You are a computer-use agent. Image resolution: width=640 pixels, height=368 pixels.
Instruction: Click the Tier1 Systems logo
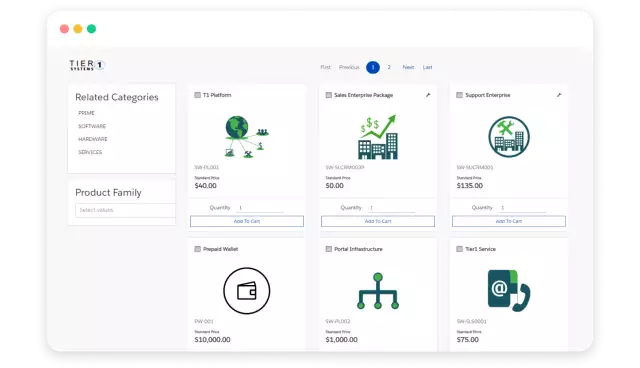point(87,65)
